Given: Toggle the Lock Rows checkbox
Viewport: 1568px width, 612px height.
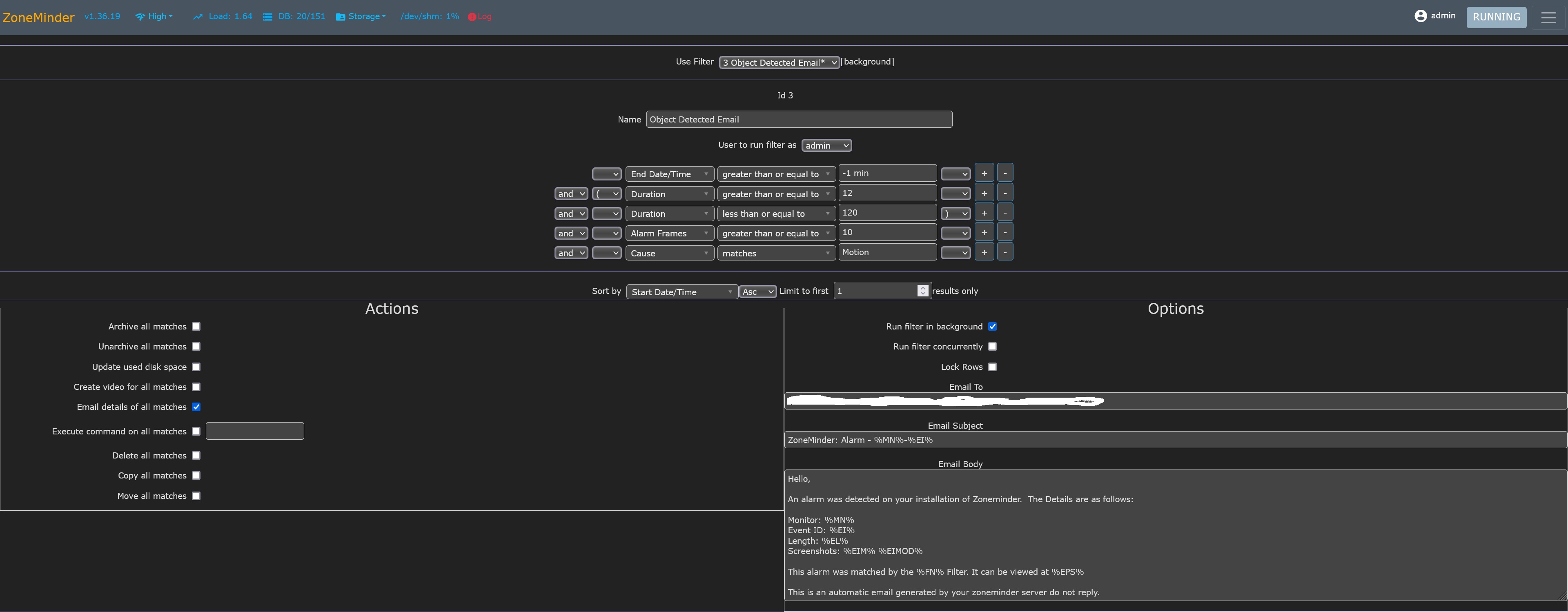Looking at the screenshot, I should point(992,367).
